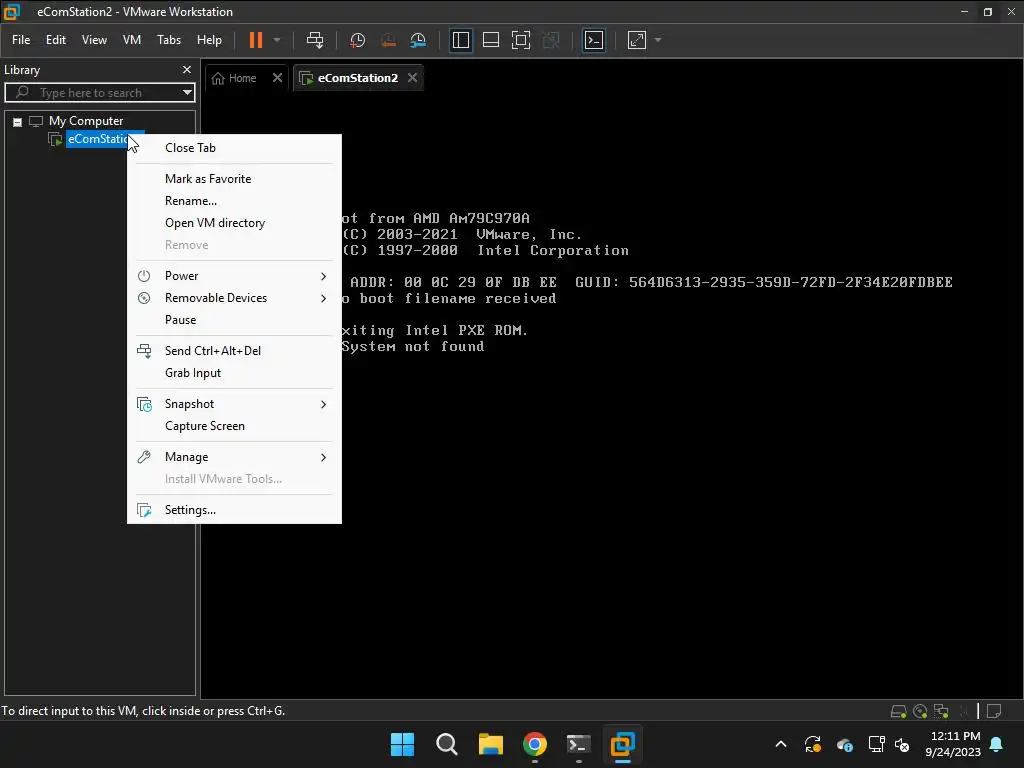
Task: Open the snapshot manager toolbar icon
Action: coord(418,40)
